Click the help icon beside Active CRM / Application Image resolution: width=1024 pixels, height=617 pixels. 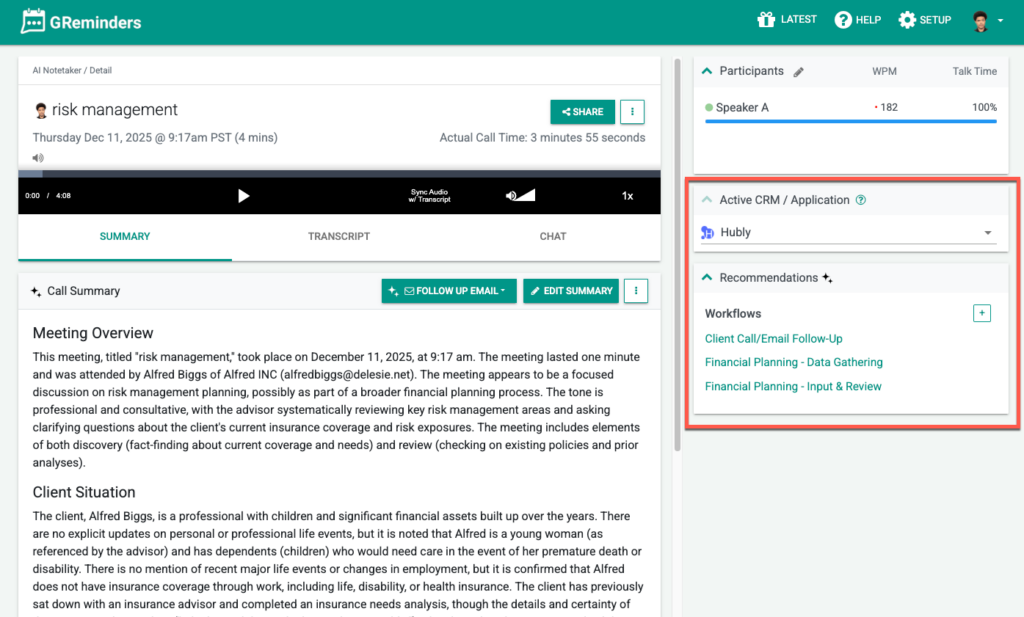tap(861, 200)
